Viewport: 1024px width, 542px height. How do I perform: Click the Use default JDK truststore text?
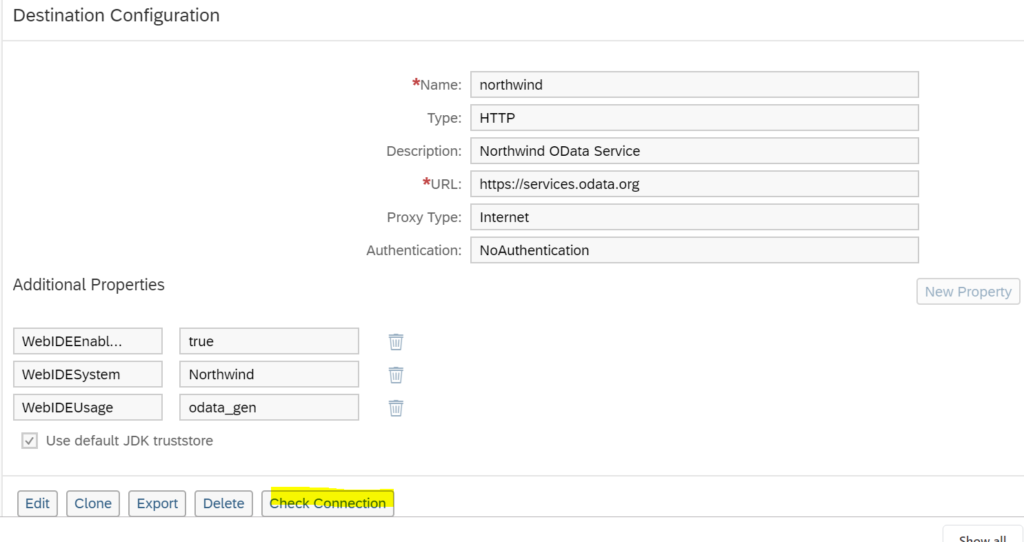coord(129,441)
